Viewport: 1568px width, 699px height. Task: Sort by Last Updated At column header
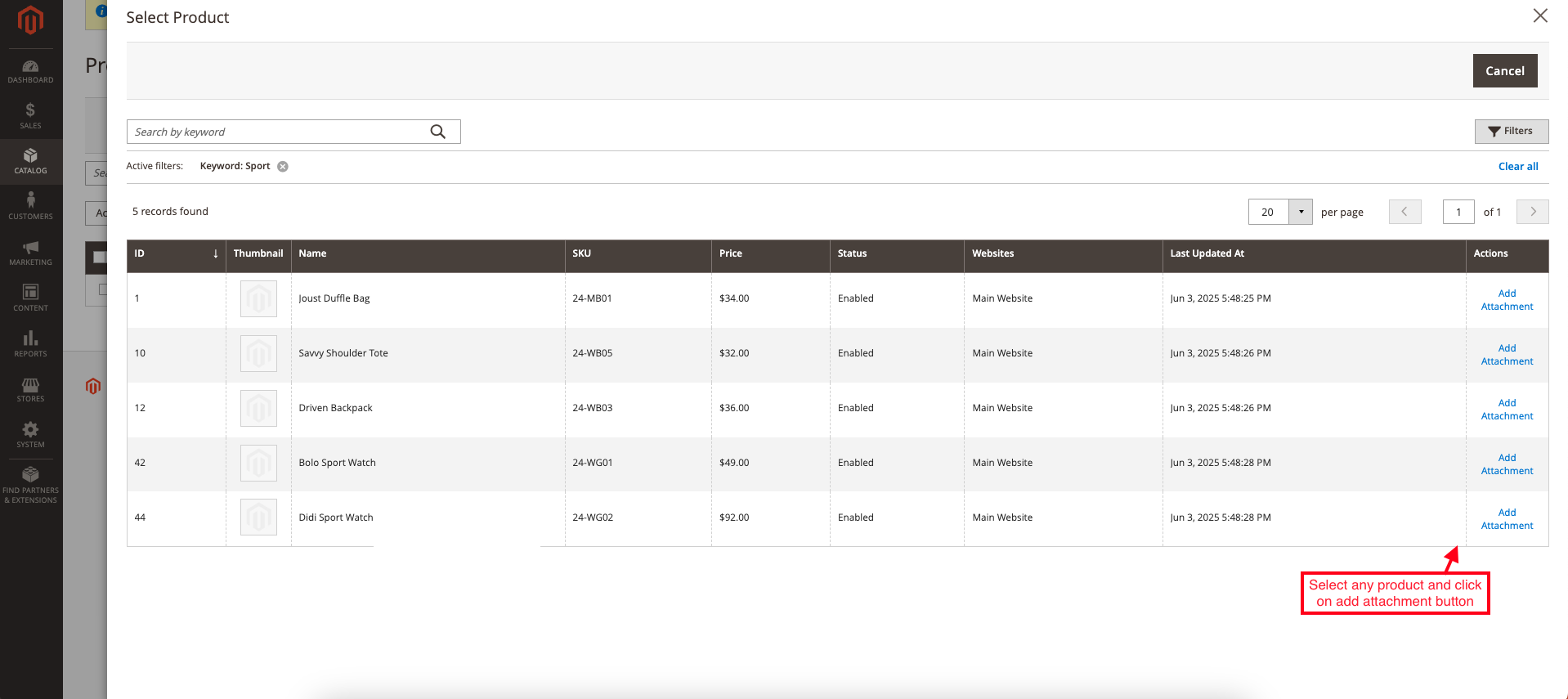1315,254
